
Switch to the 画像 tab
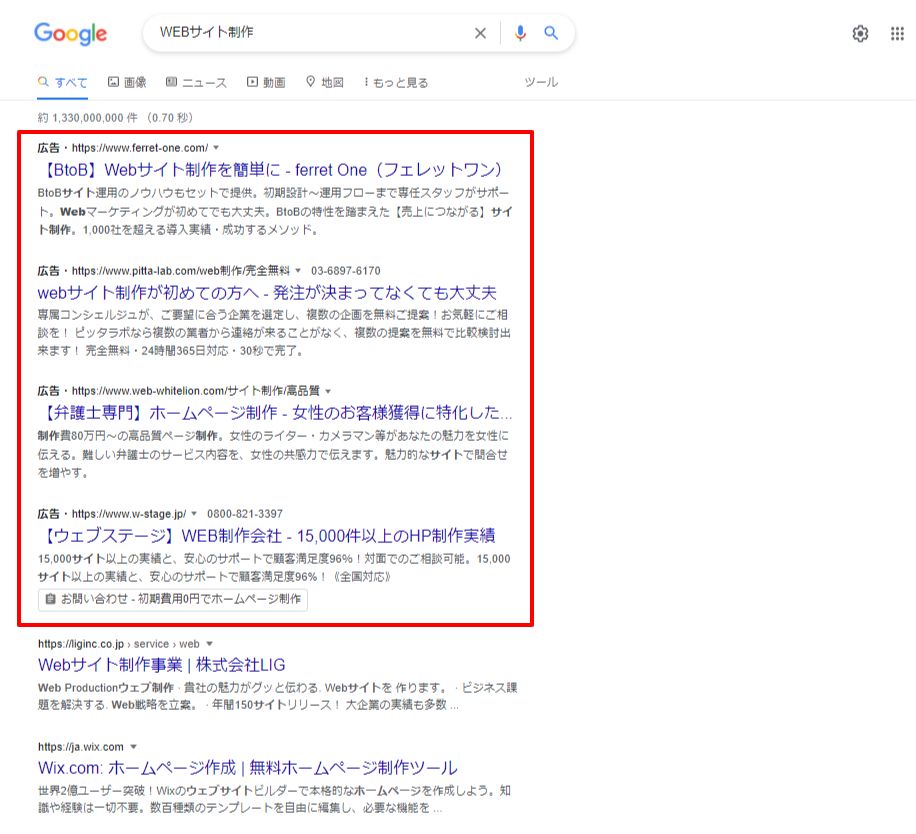tap(127, 82)
